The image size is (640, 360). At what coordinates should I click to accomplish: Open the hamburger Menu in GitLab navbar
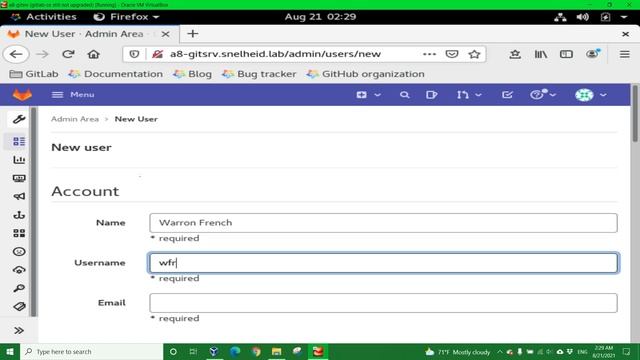pyautogui.click(x=73, y=95)
